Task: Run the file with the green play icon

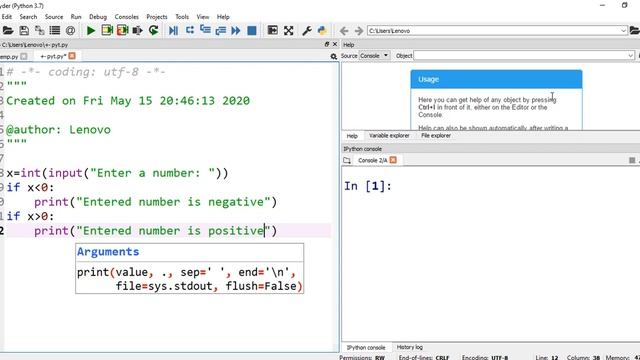Action: (x=91, y=31)
